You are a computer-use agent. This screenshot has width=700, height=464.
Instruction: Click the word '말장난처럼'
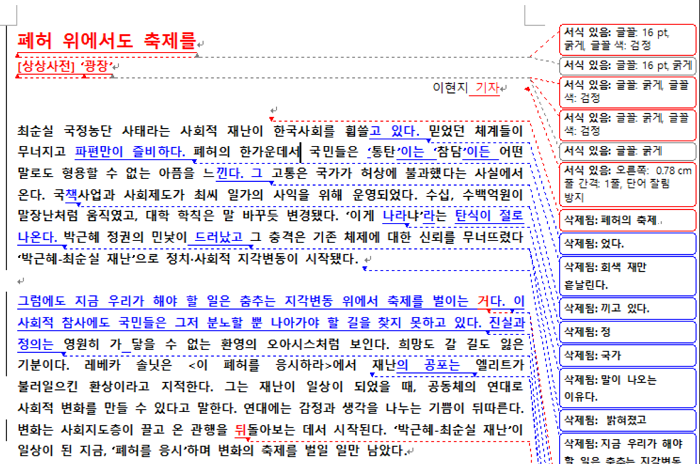(47, 215)
